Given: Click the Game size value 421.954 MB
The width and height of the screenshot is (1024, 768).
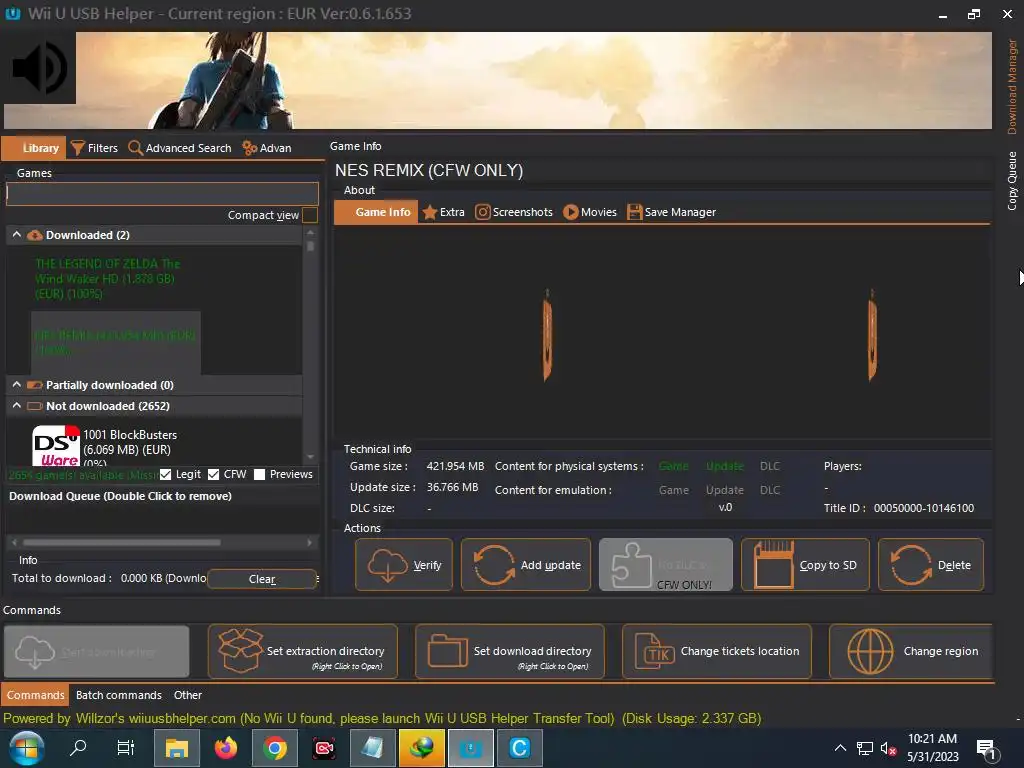Looking at the screenshot, I should (455, 466).
